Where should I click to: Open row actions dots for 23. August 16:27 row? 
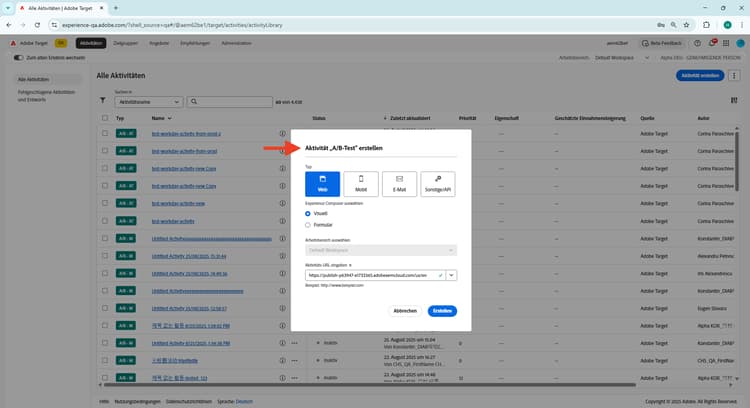(x=295, y=361)
